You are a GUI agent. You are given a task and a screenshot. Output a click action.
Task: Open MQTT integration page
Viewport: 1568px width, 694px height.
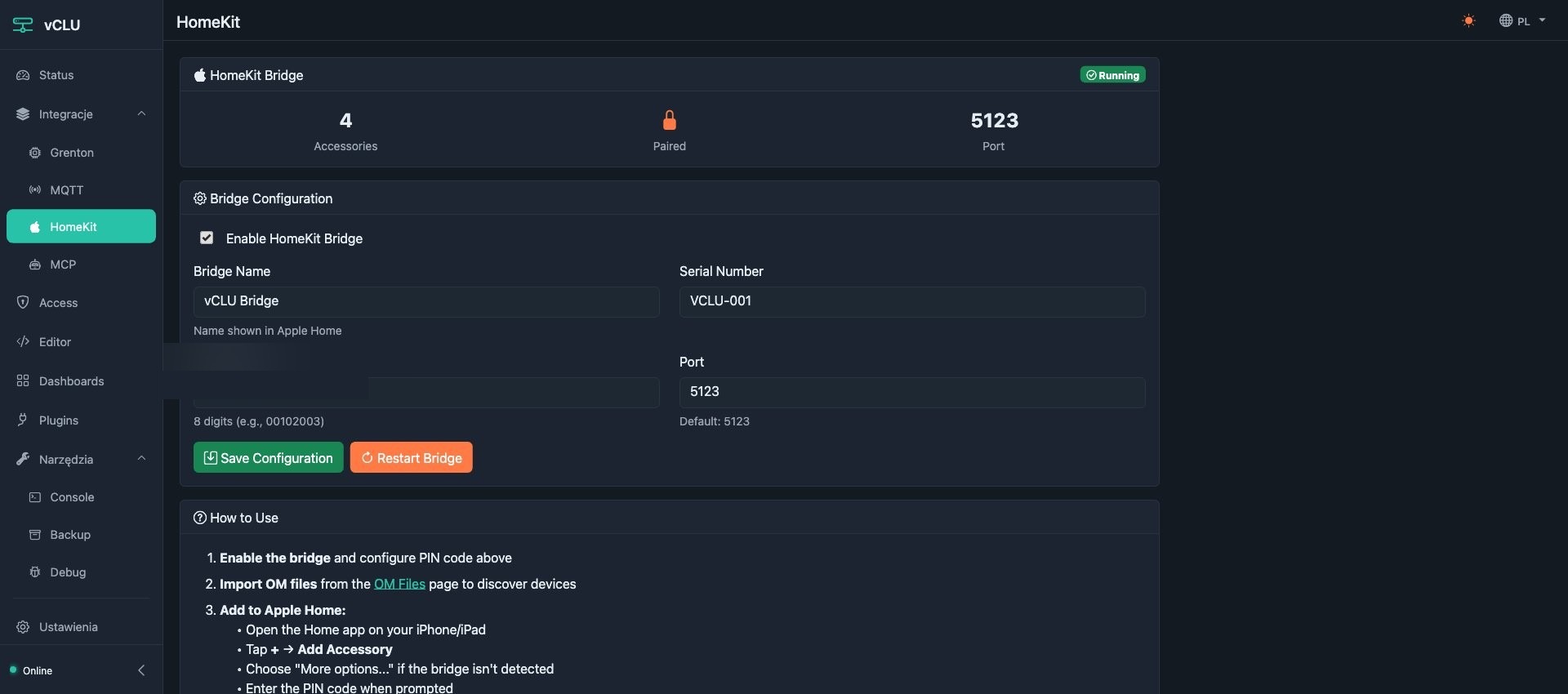(x=66, y=190)
